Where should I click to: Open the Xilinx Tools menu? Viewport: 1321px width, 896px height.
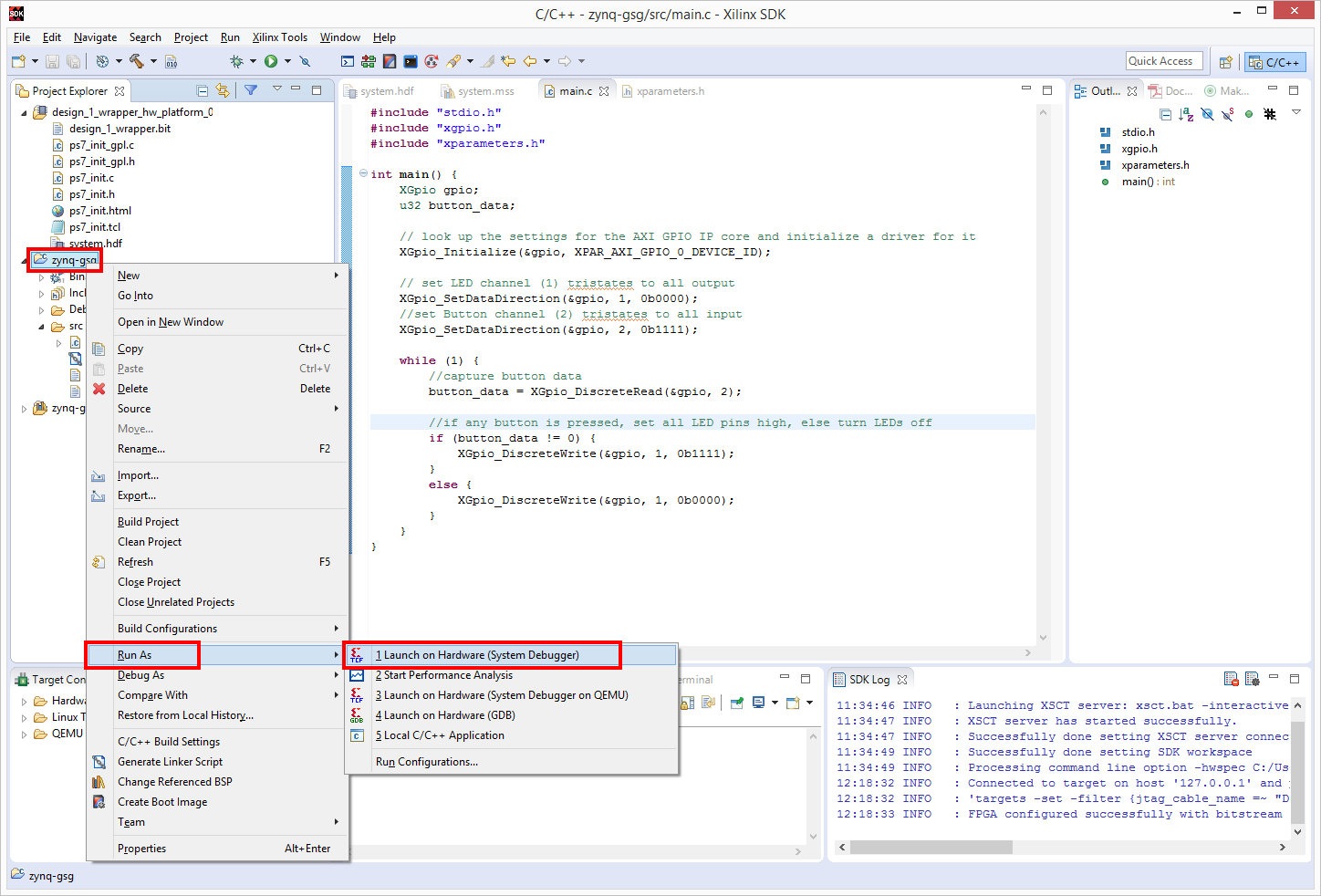point(279,37)
